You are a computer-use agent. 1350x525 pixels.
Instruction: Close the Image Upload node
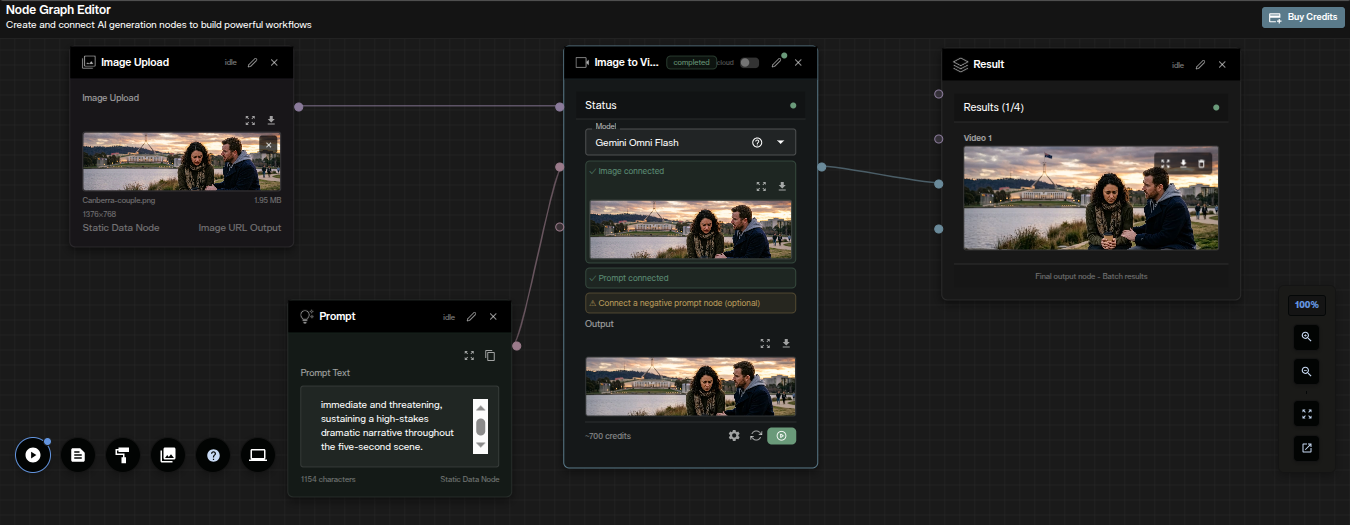tap(274, 62)
